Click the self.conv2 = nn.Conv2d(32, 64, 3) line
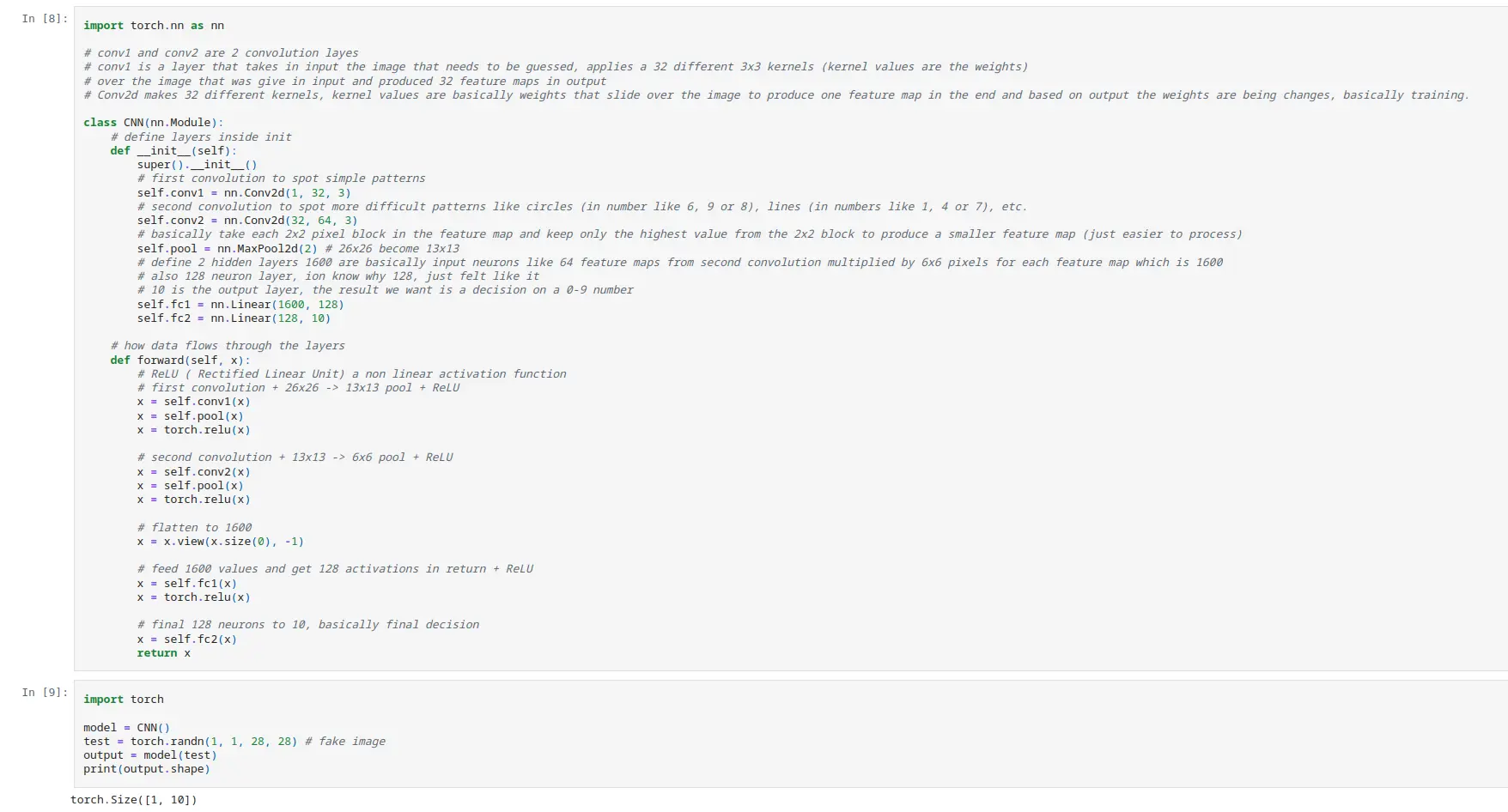 click(247, 221)
